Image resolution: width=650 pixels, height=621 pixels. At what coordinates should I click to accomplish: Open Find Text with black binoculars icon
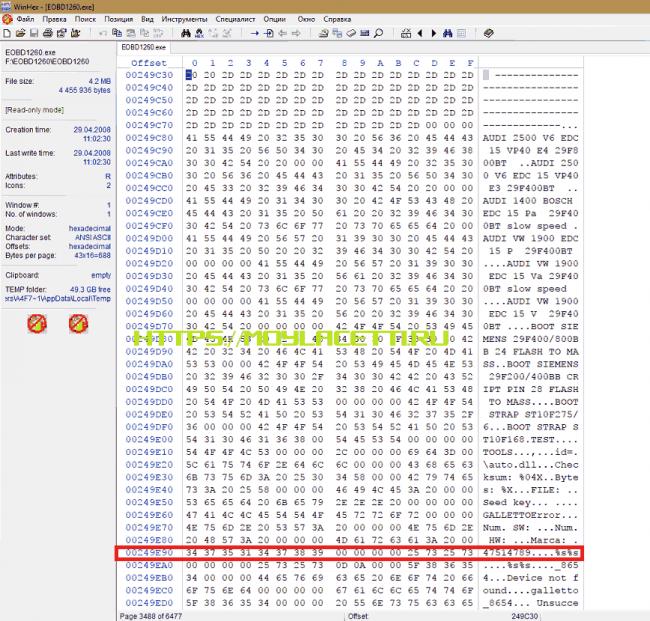click(186, 33)
